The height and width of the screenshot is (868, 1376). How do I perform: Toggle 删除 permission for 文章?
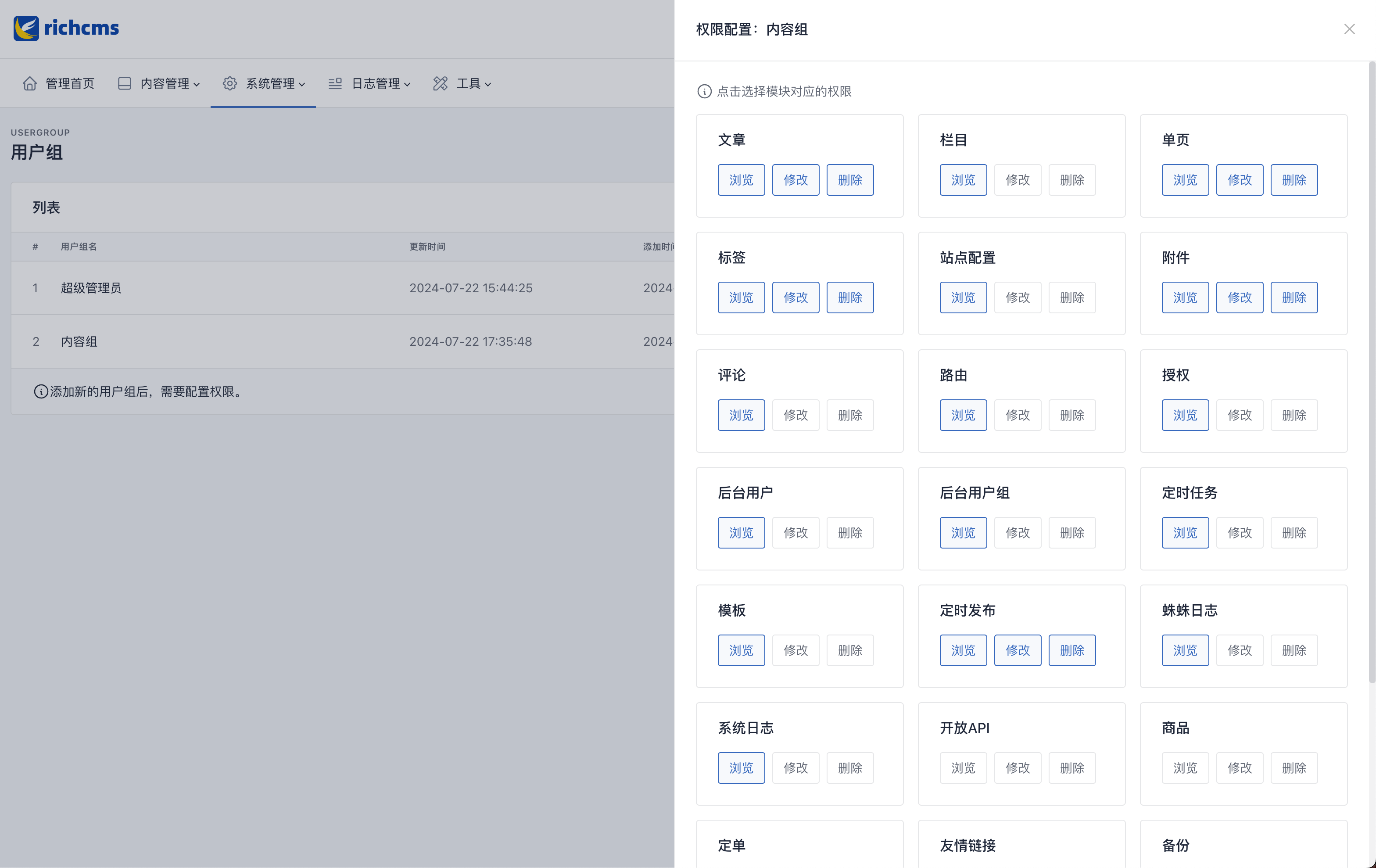click(x=850, y=180)
